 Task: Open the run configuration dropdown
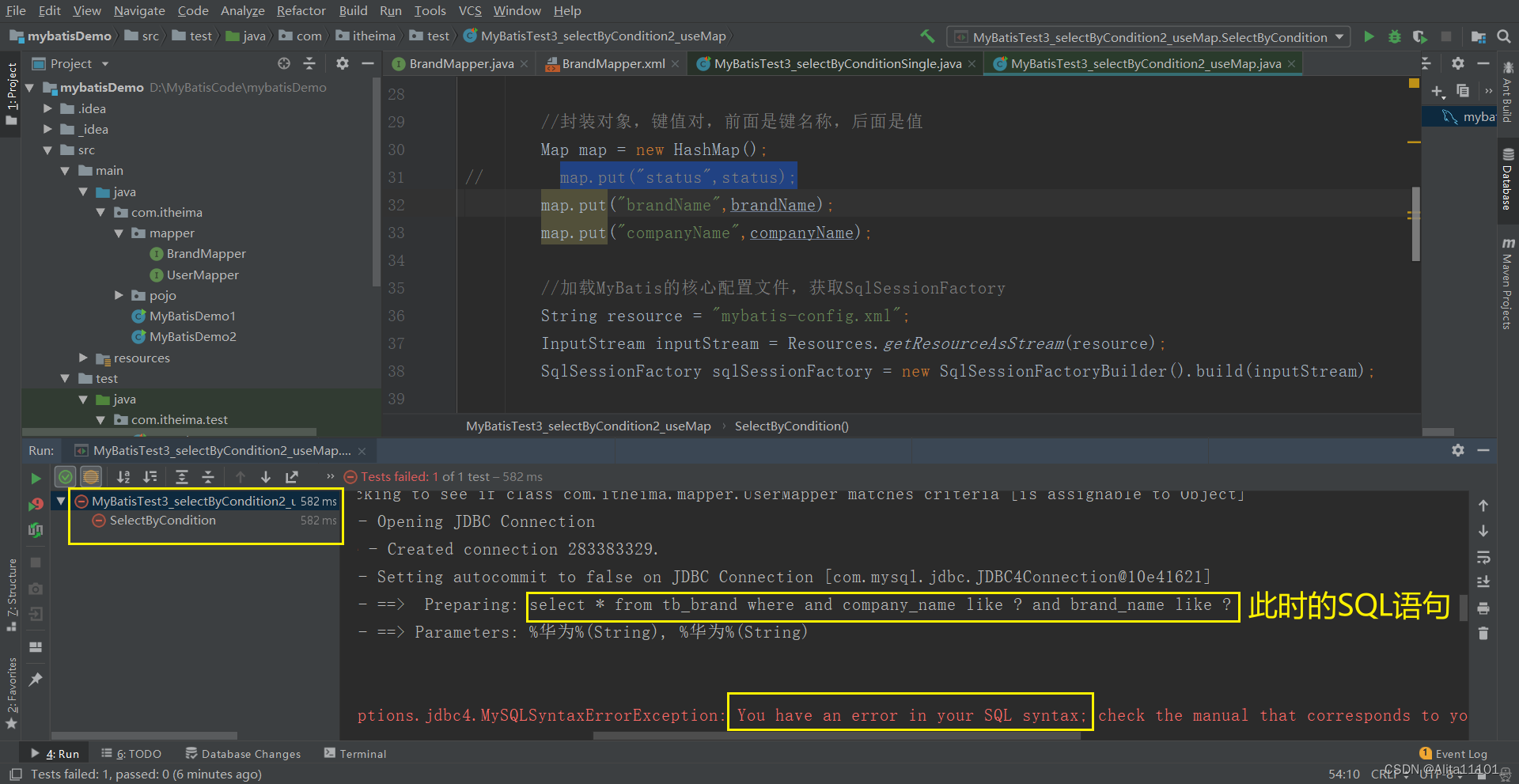pyautogui.click(x=1339, y=37)
